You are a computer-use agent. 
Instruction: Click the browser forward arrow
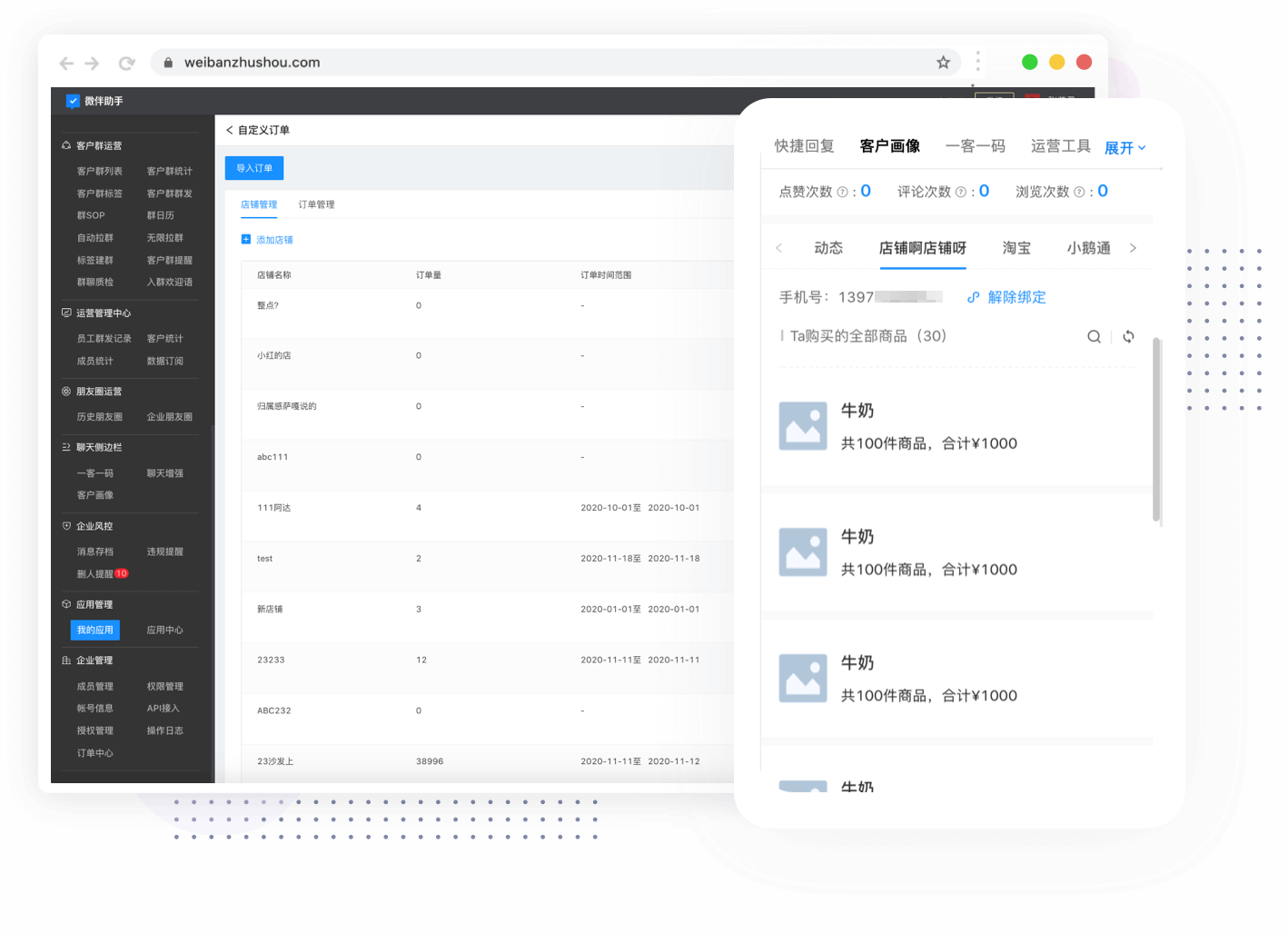click(92, 63)
